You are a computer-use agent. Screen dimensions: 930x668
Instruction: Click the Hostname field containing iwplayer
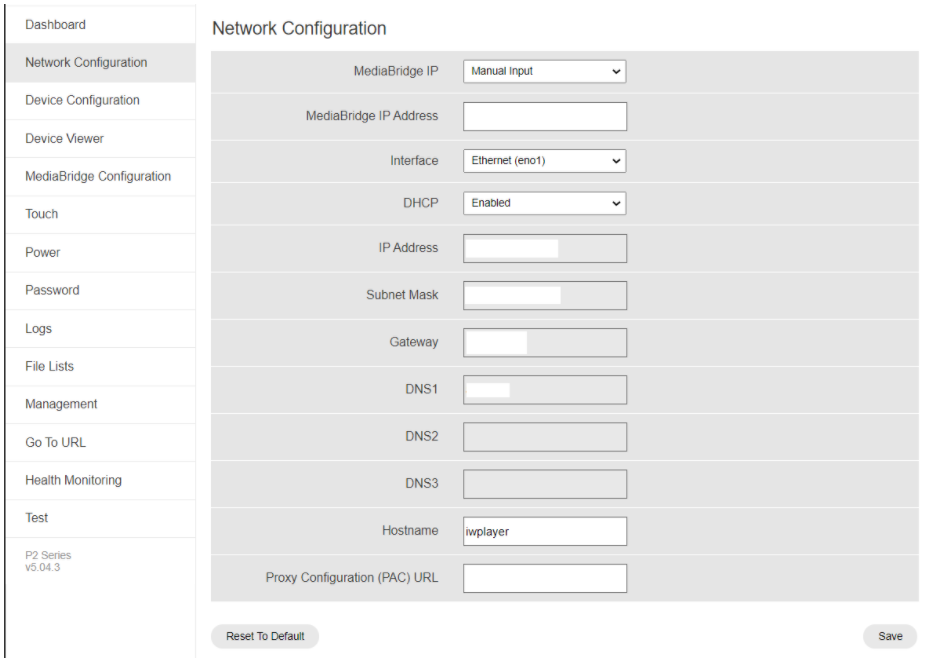click(x=544, y=531)
